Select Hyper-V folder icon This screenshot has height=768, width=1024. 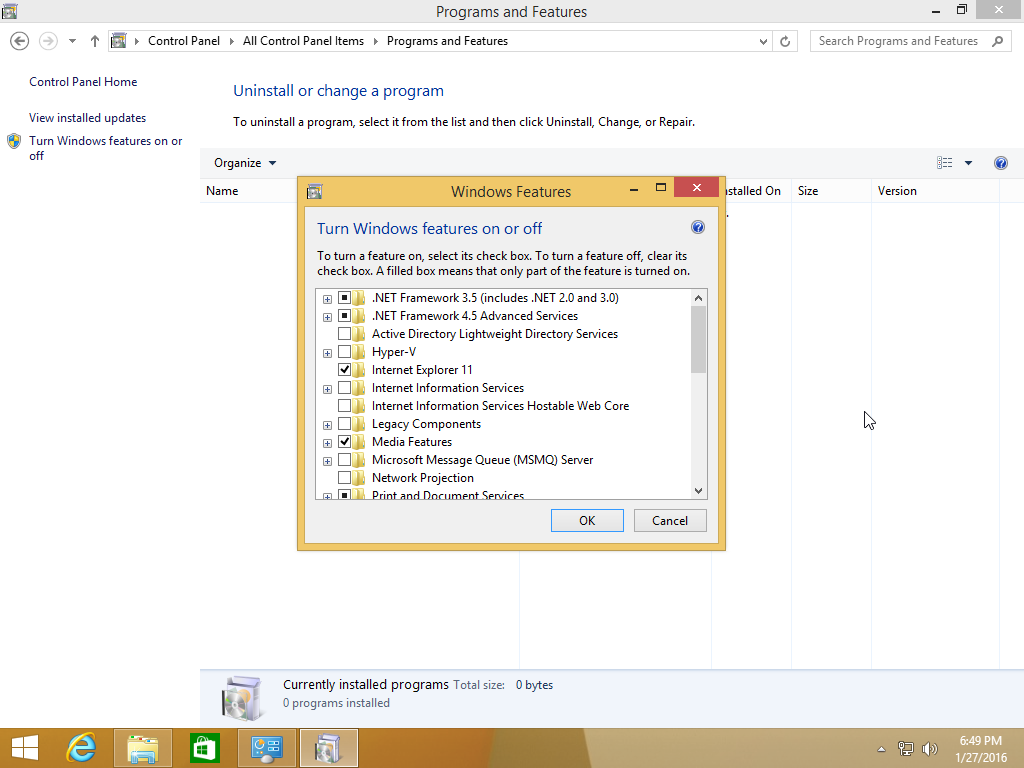[359, 352]
